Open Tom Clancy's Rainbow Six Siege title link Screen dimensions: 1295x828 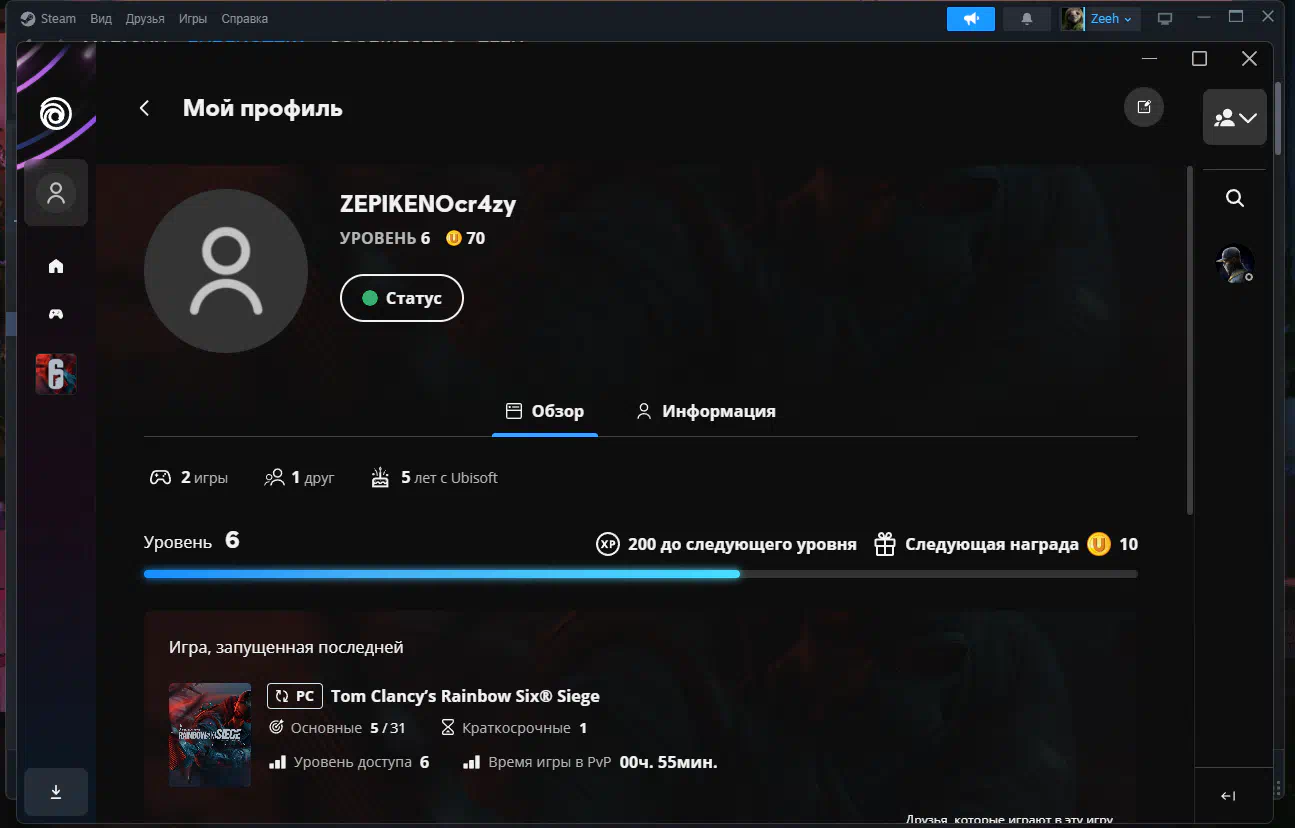tap(465, 696)
